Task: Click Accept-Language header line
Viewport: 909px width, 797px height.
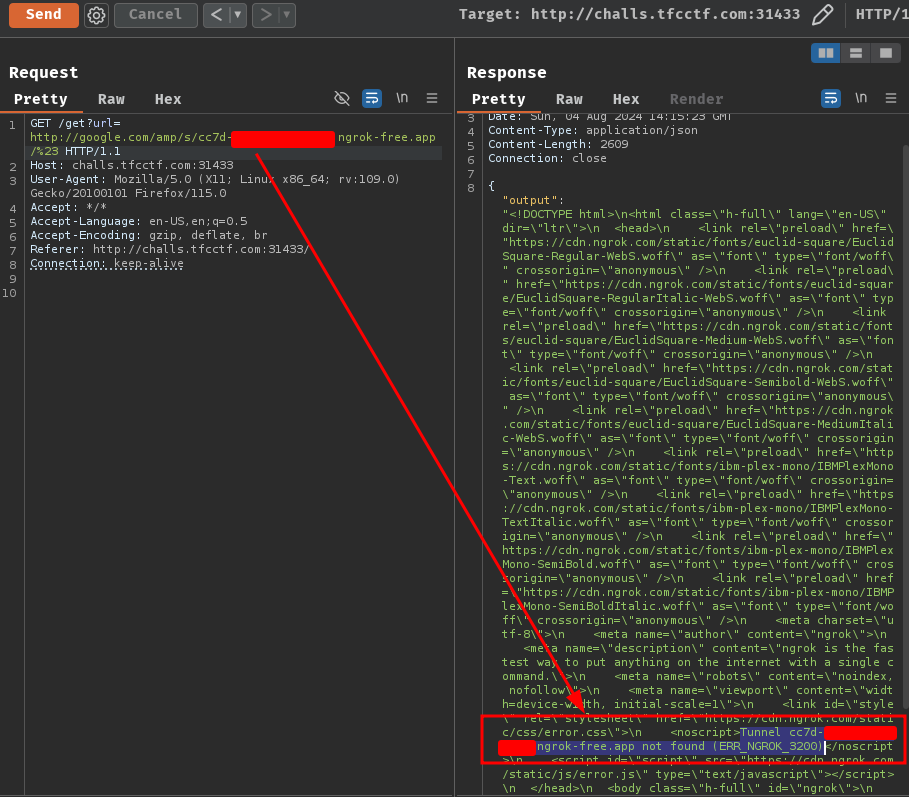Action: 139,221
